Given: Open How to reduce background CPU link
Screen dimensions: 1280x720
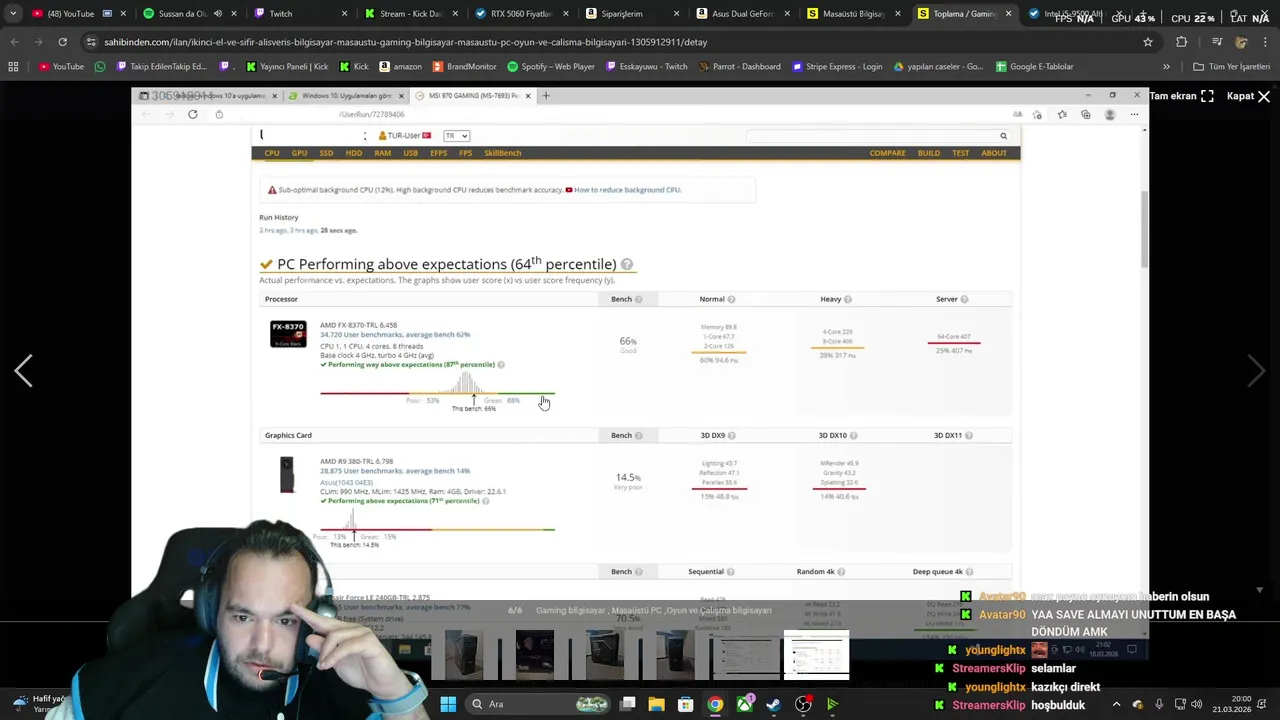Looking at the screenshot, I should point(627,190).
